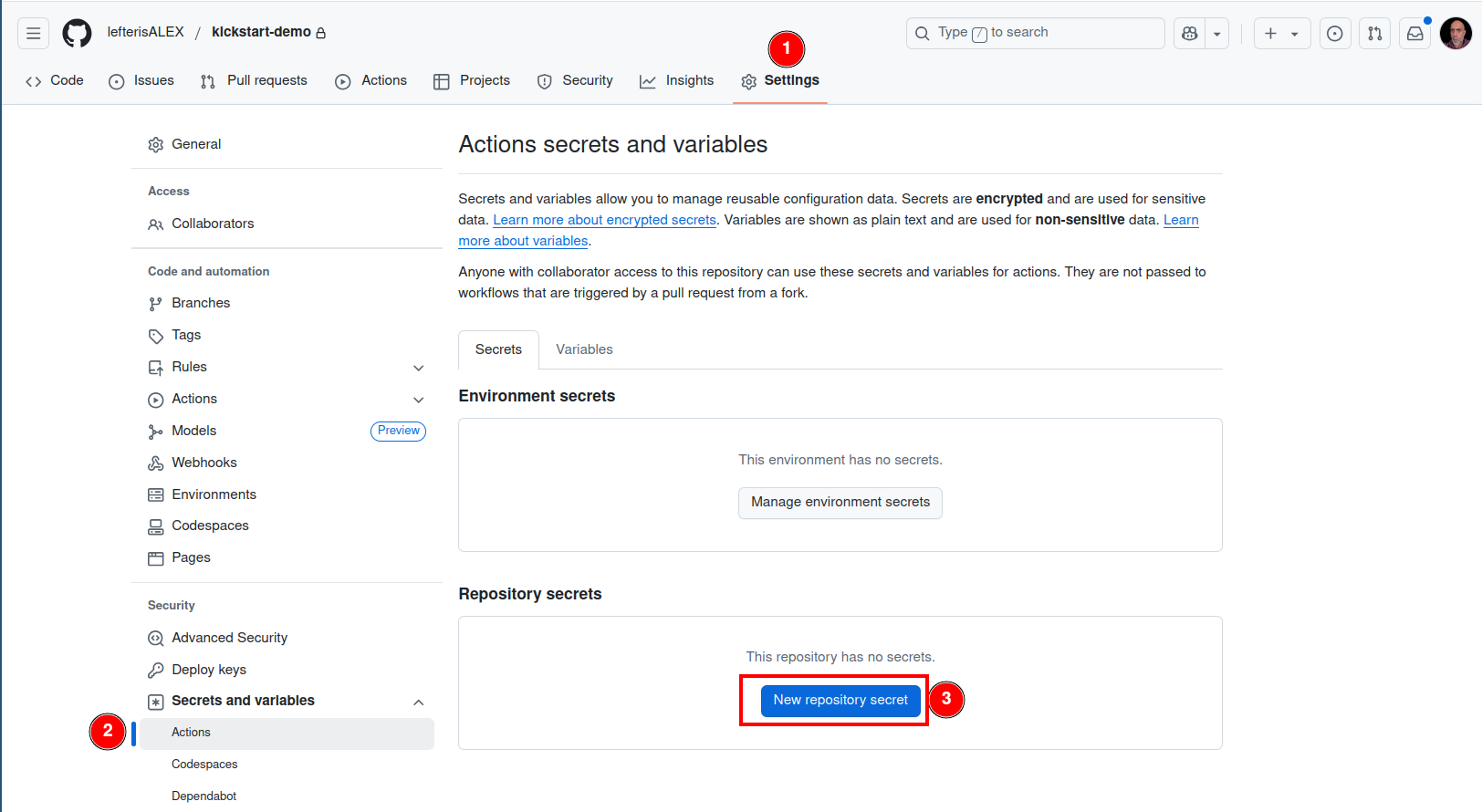Click the Advanced Security codescan icon
The width and height of the screenshot is (1482, 812).
coord(156,639)
